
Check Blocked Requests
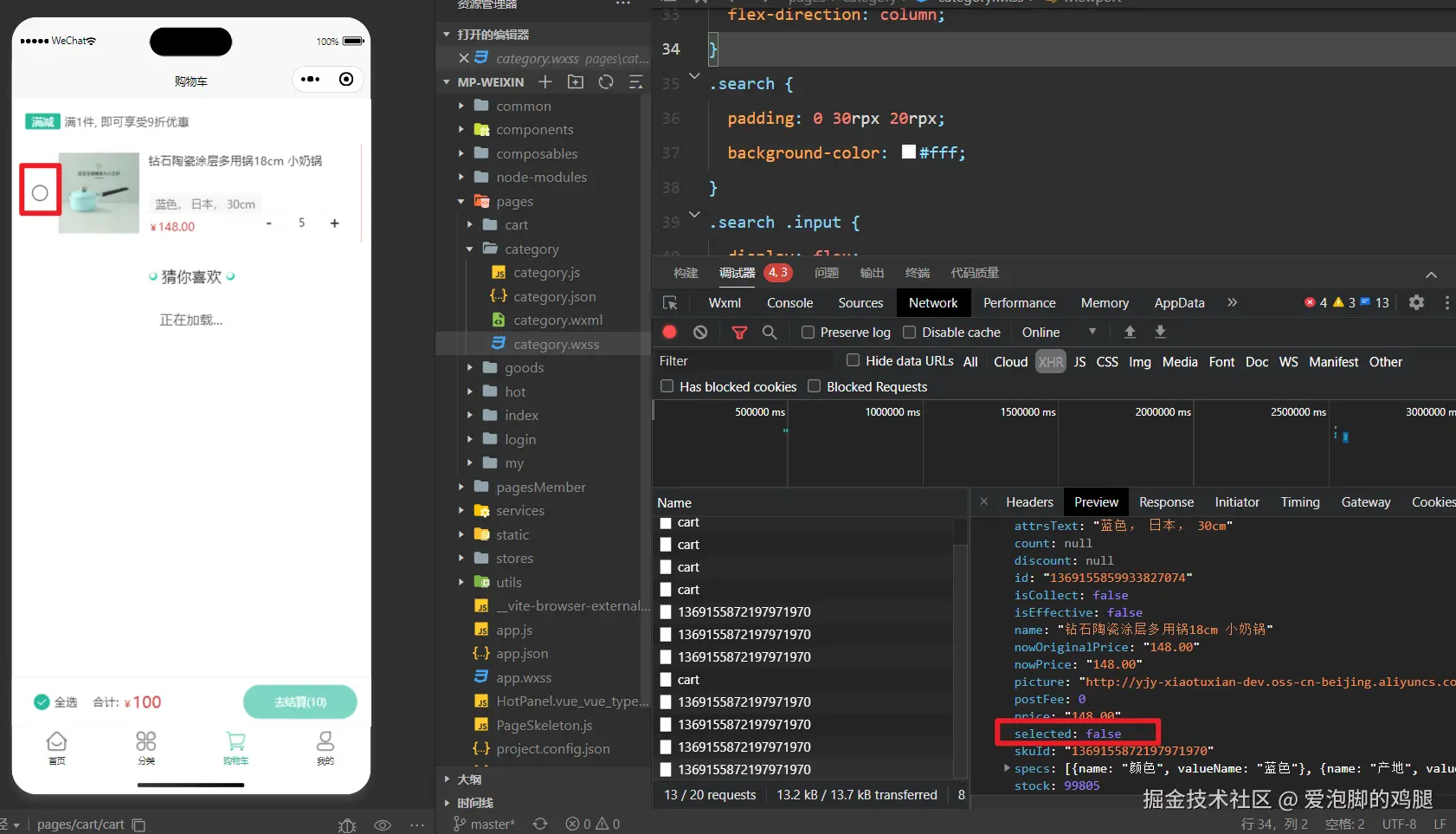[814, 386]
